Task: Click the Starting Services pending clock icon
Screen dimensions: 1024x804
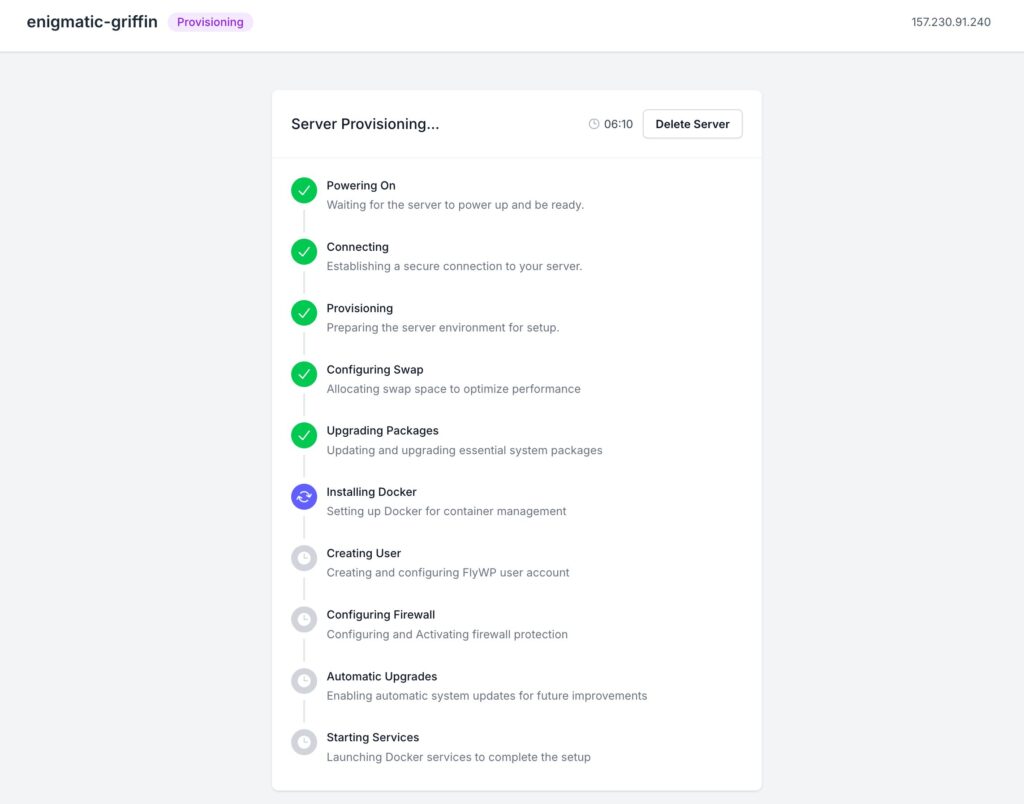Action: point(304,742)
